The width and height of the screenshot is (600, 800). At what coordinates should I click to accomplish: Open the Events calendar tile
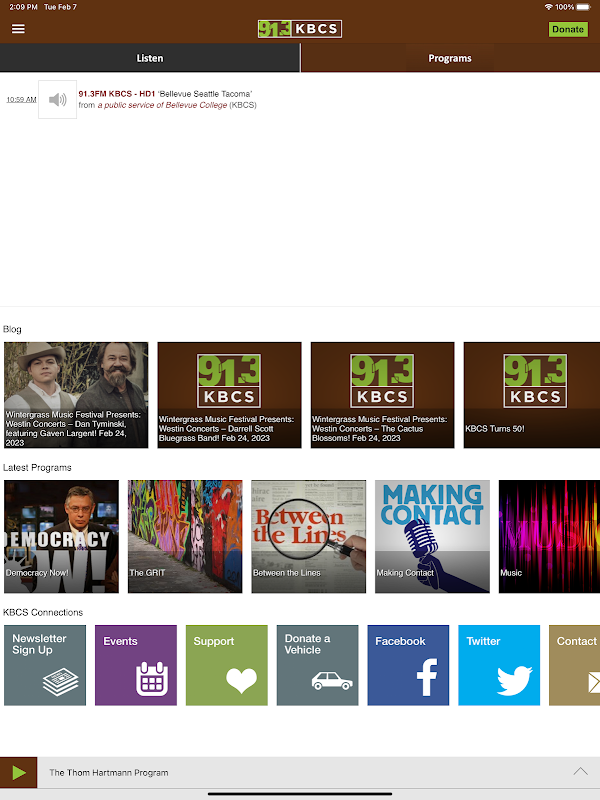[136, 665]
